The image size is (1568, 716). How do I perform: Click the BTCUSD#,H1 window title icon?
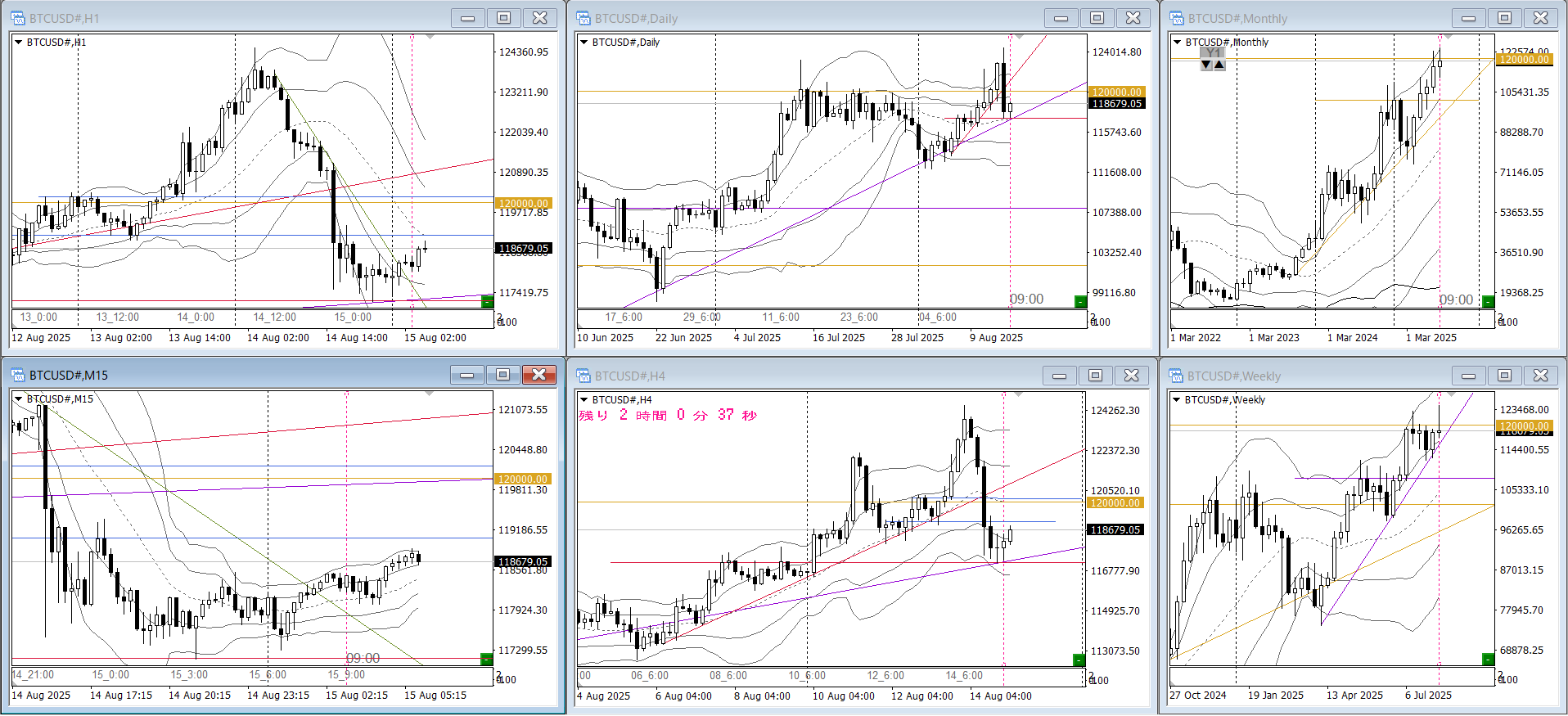point(18,18)
